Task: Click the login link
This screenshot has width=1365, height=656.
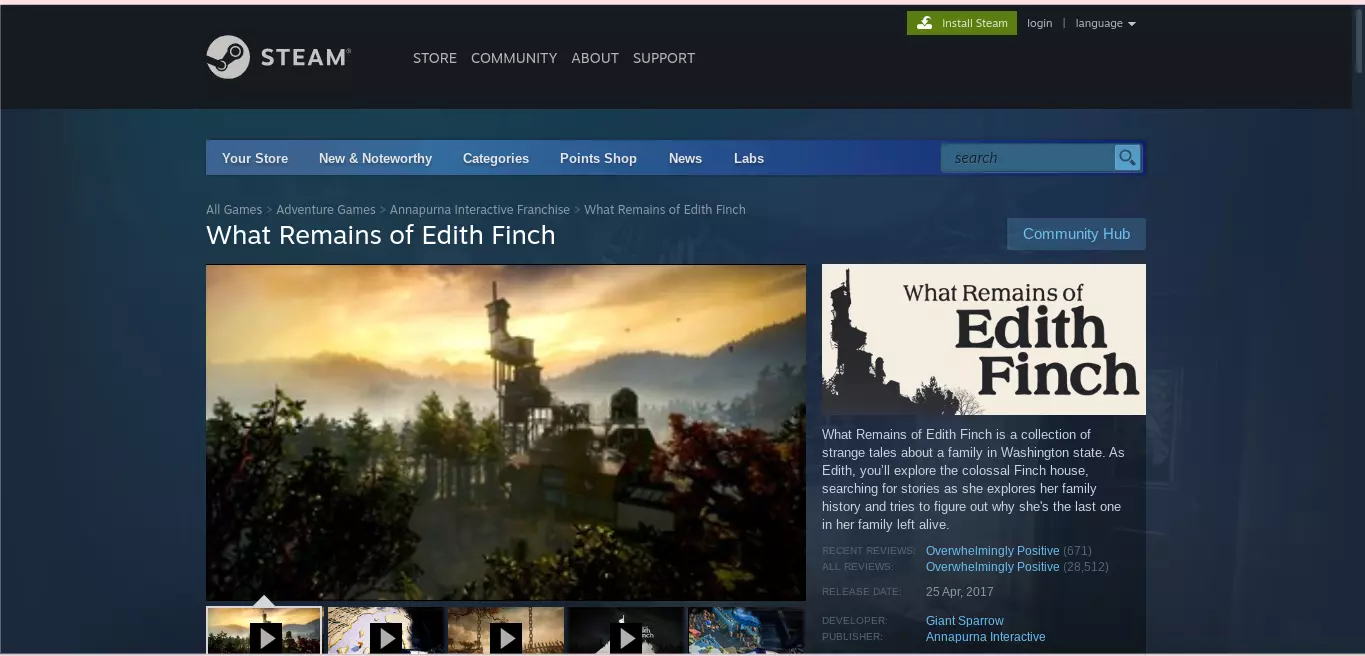Action: [x=1039, y=23]
